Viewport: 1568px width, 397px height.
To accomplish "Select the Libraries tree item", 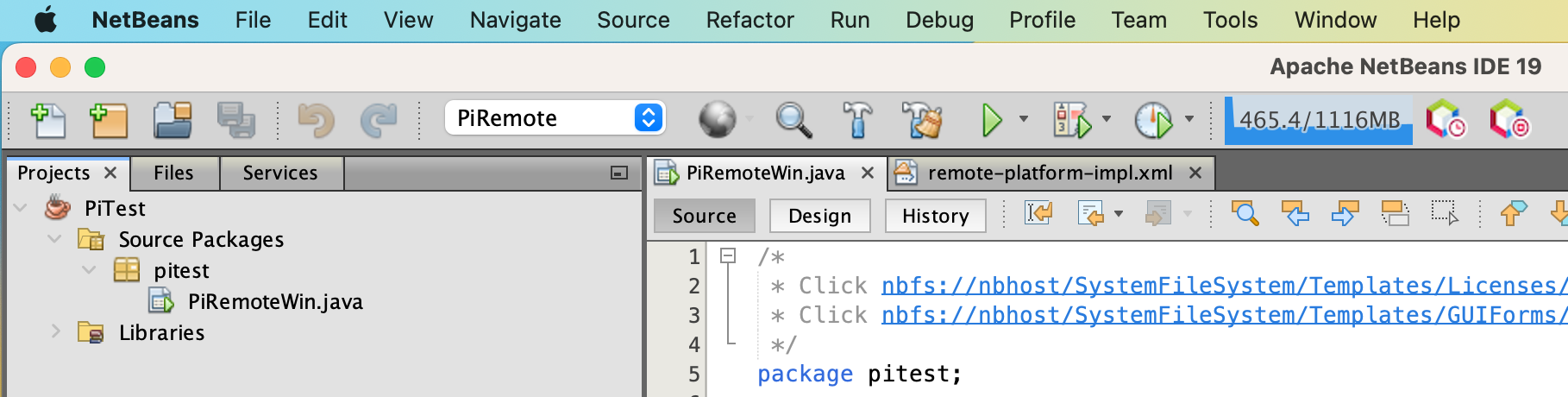I will tap(161, 332).
